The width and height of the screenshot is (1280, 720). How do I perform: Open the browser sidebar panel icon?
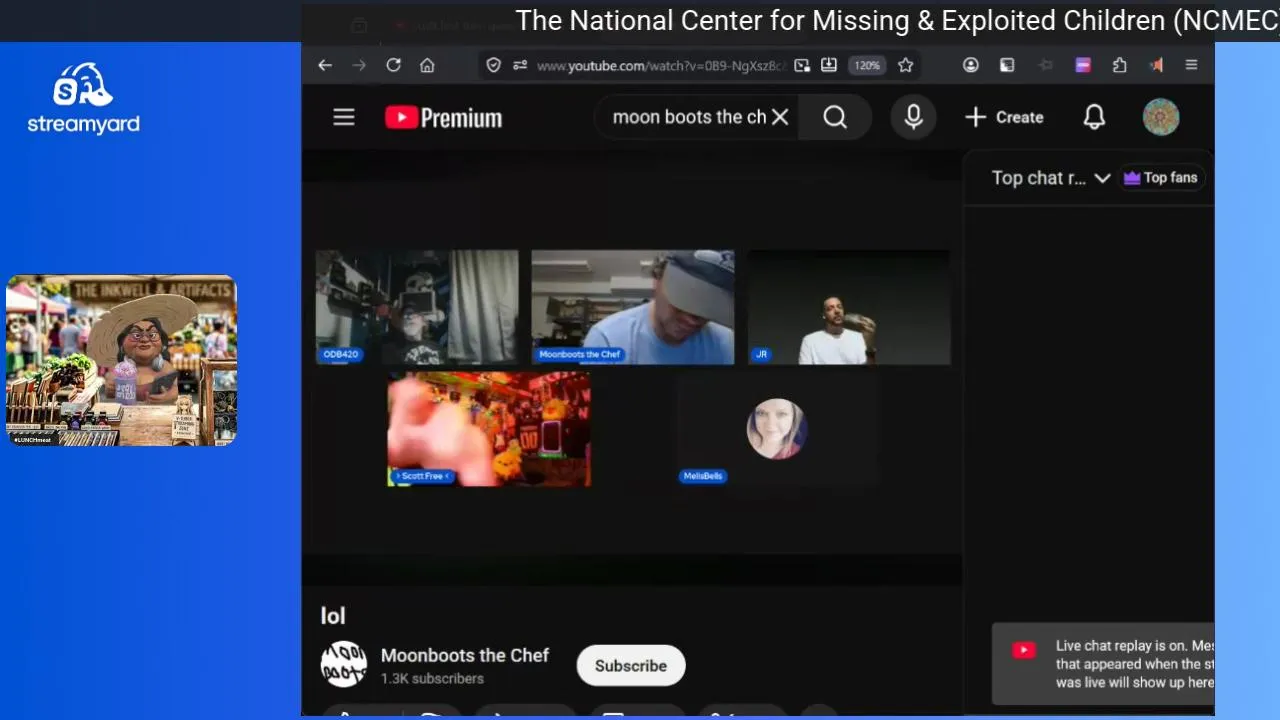[x=1007, y=65]
